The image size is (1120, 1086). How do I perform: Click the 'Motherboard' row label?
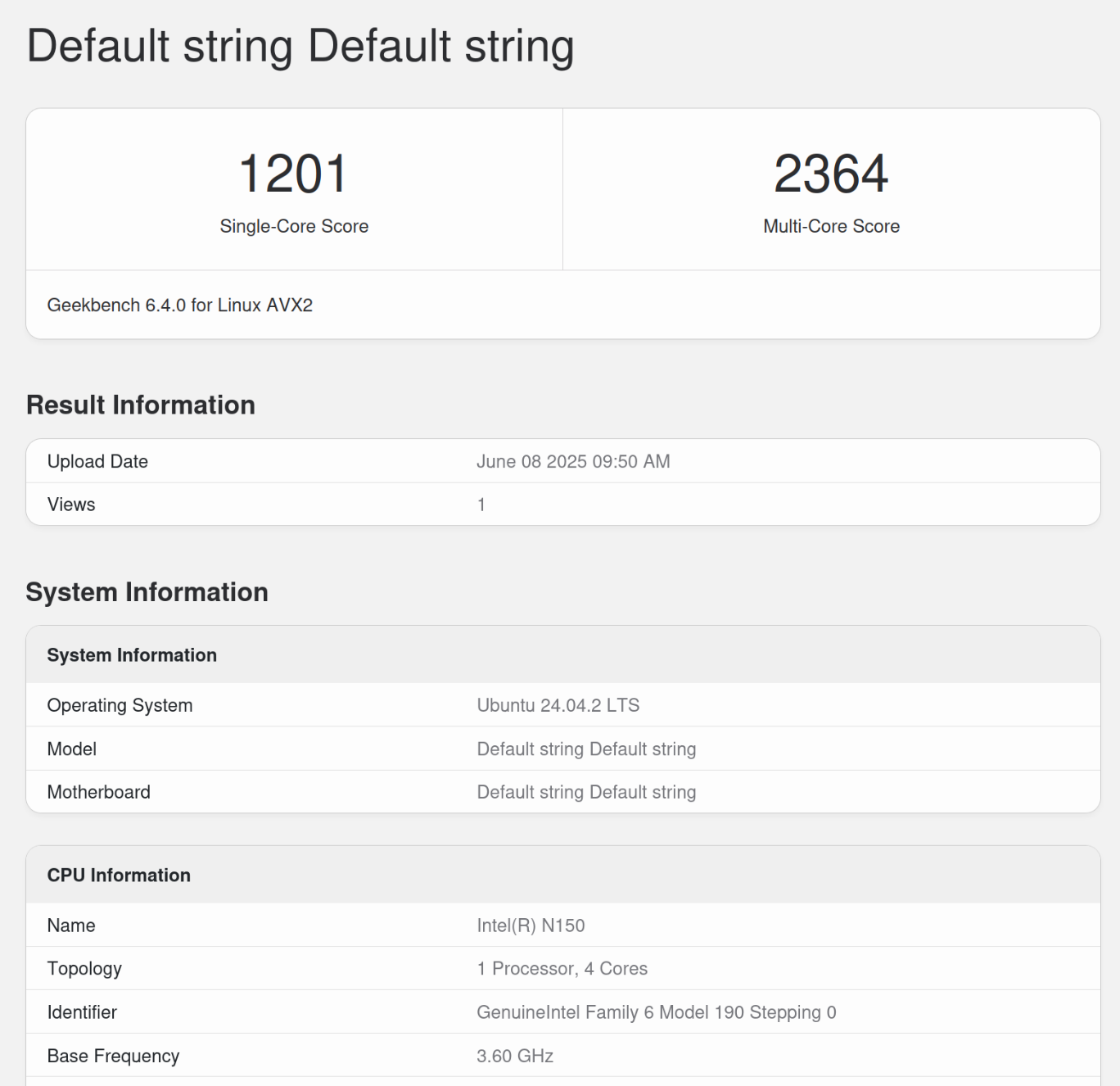tap(99, 792)
